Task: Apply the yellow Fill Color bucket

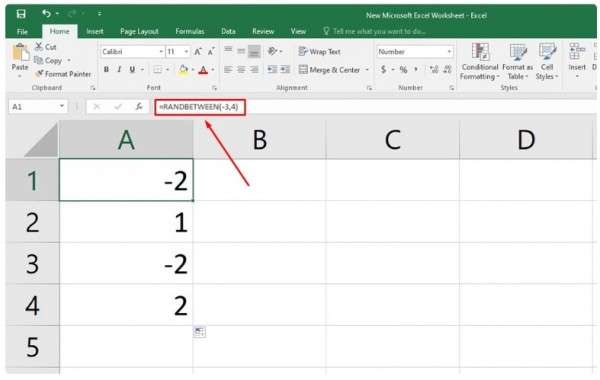Action: 183,70
